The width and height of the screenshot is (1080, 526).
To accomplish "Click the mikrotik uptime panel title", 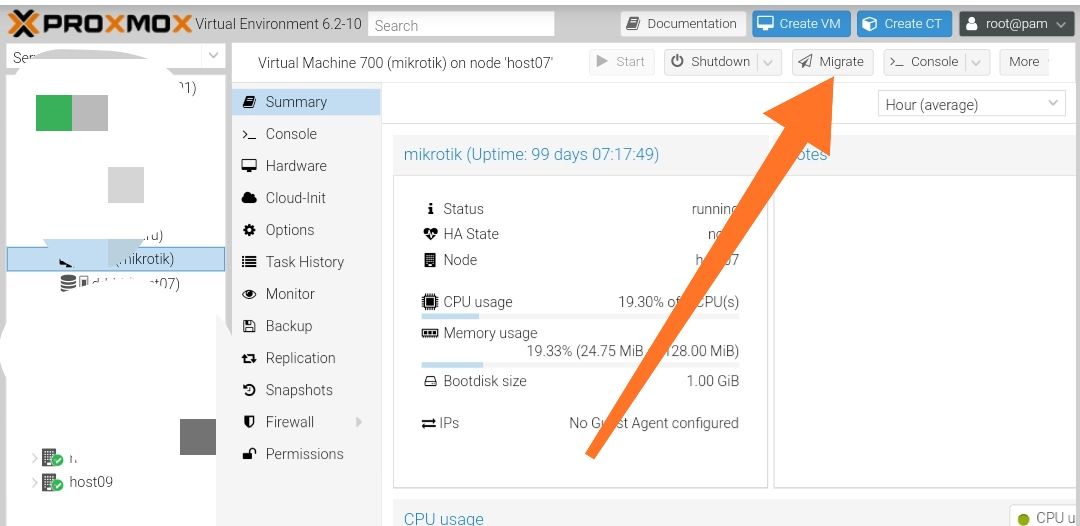I will [x=531, y=154].
